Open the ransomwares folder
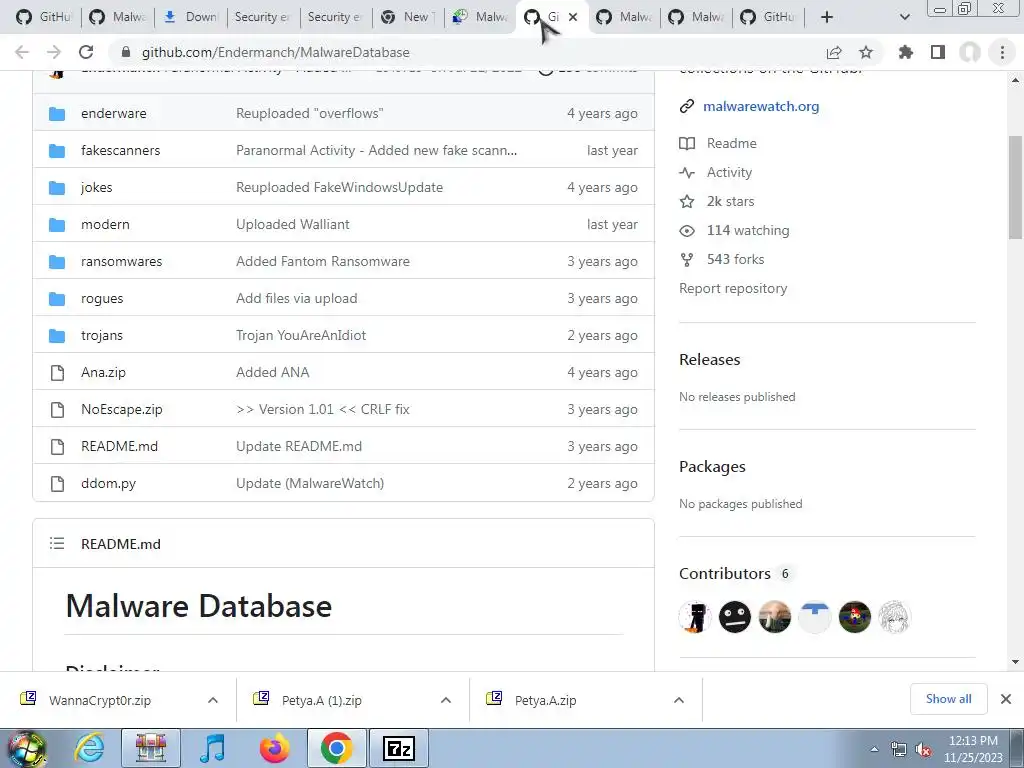 tap(121, 261)
